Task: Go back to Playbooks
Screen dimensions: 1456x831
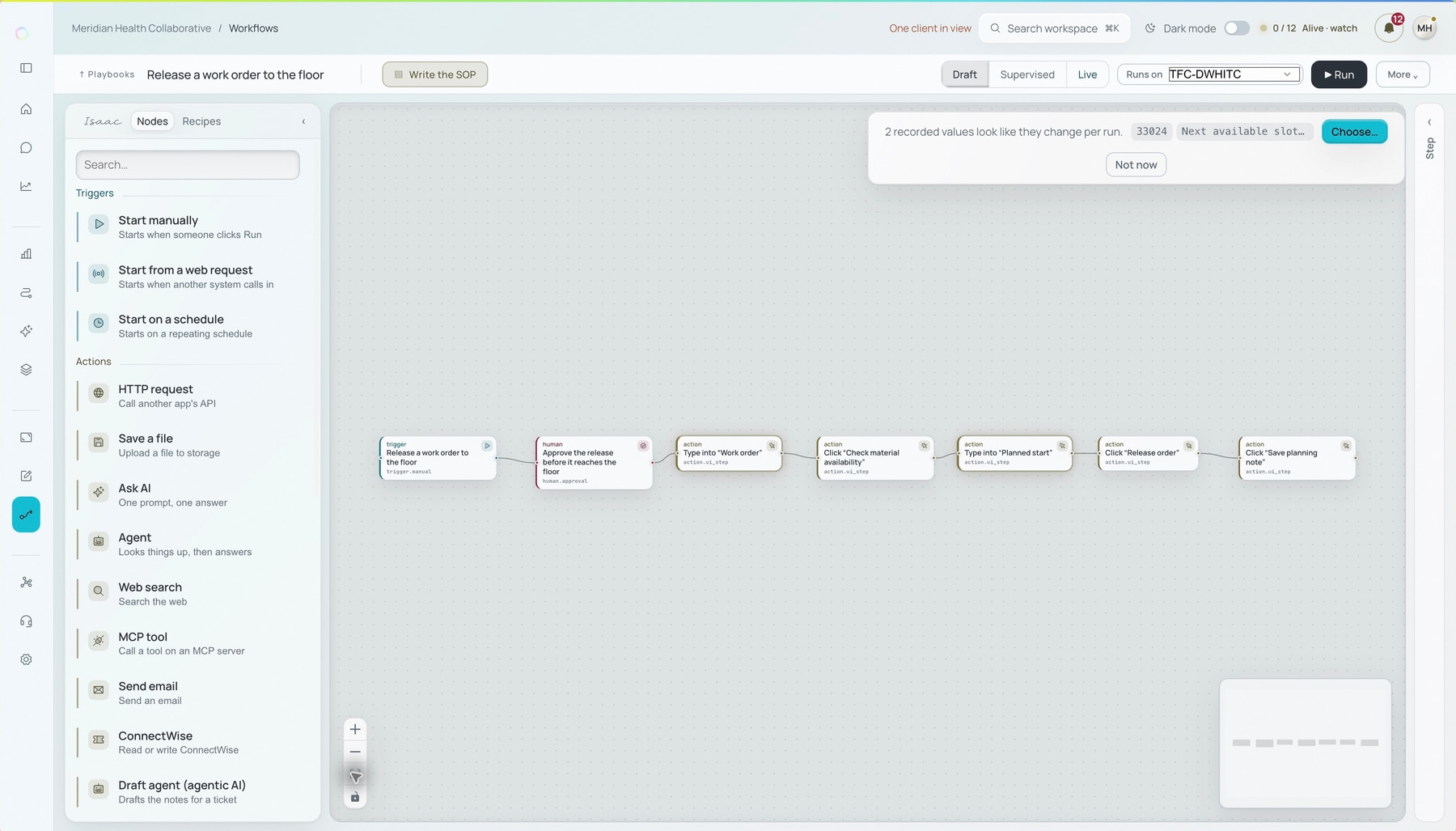Action: tap(107, 74)
